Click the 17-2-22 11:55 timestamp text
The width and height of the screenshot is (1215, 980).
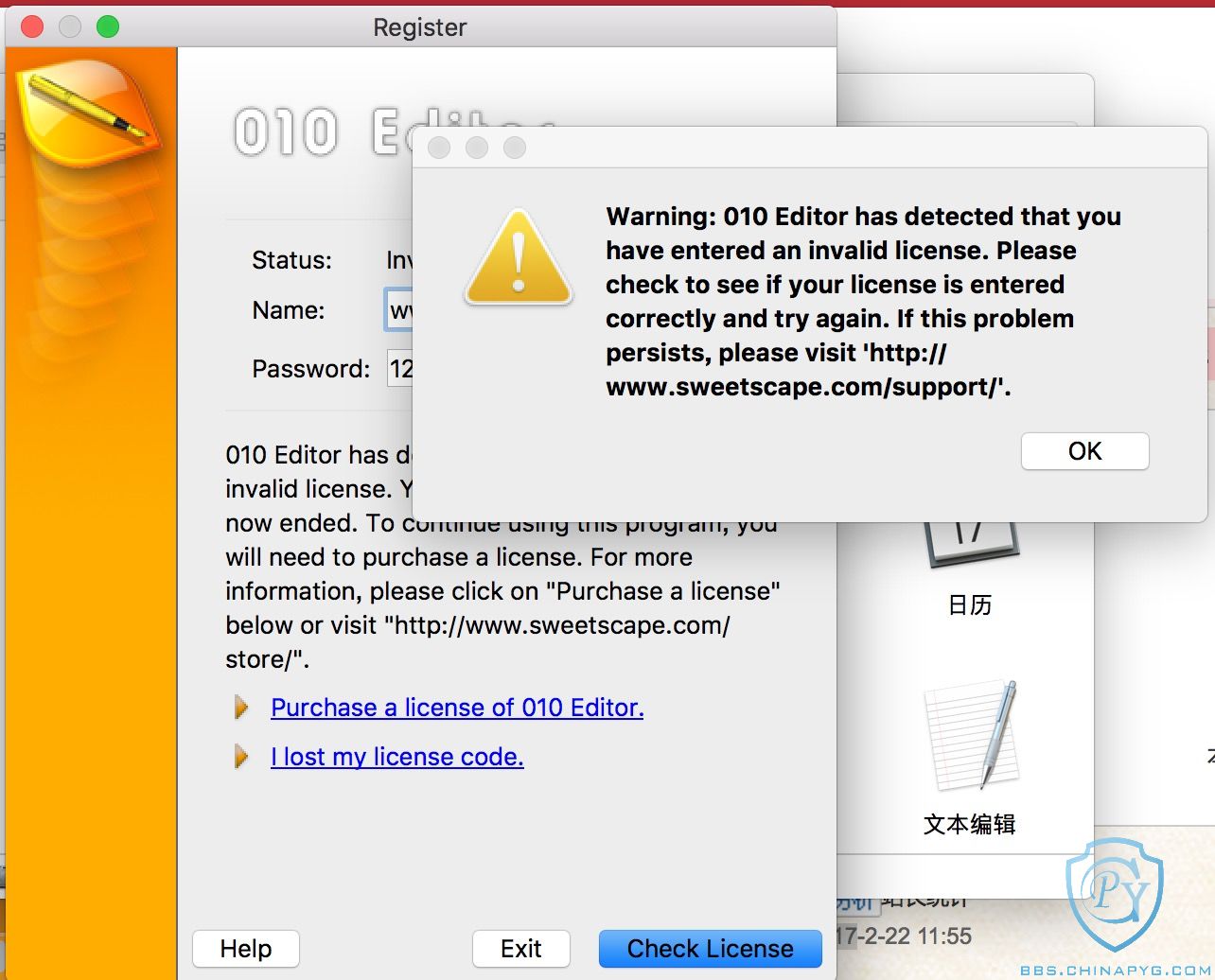[x=904, y=936]
